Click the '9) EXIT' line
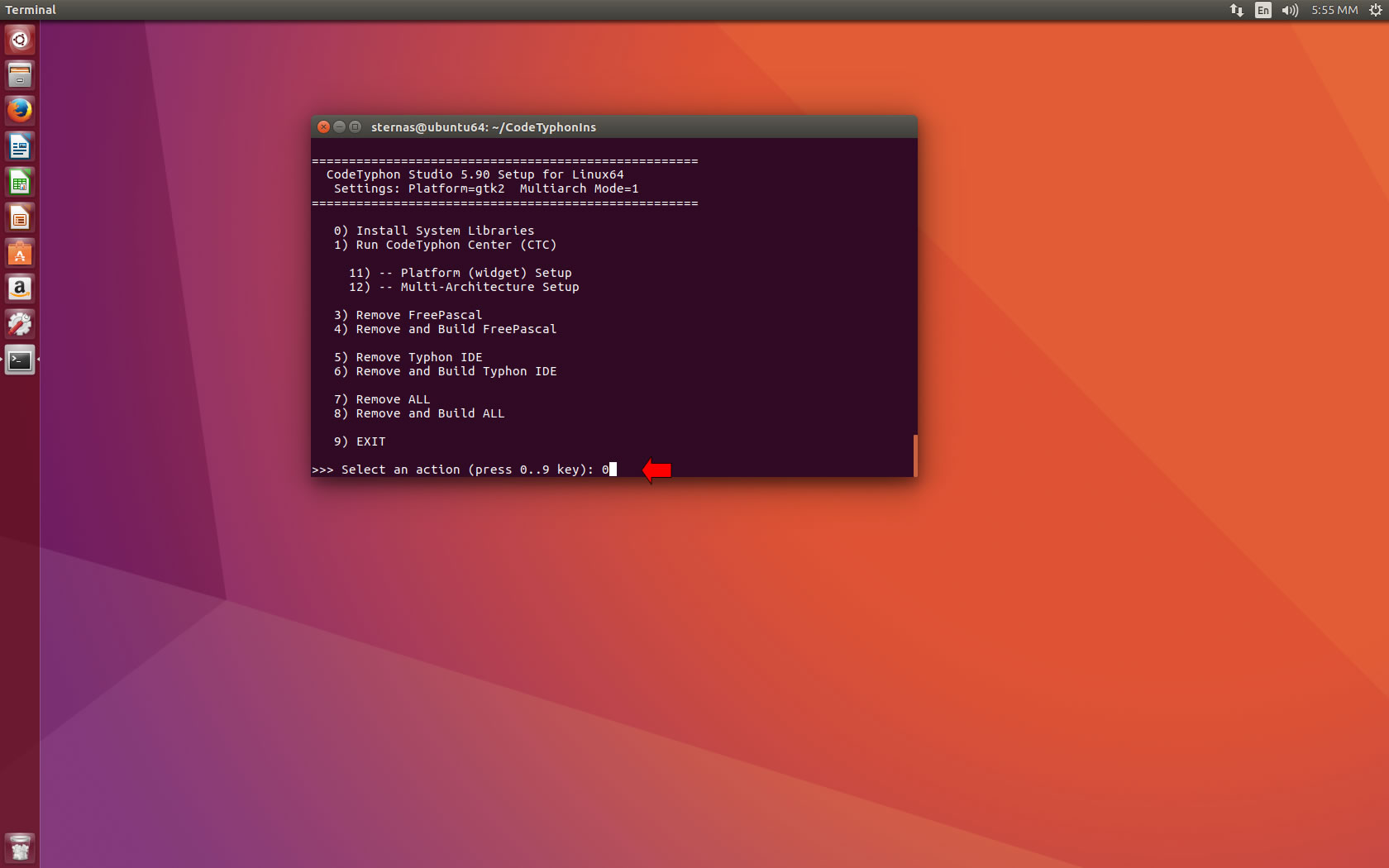 coord(360,441)
